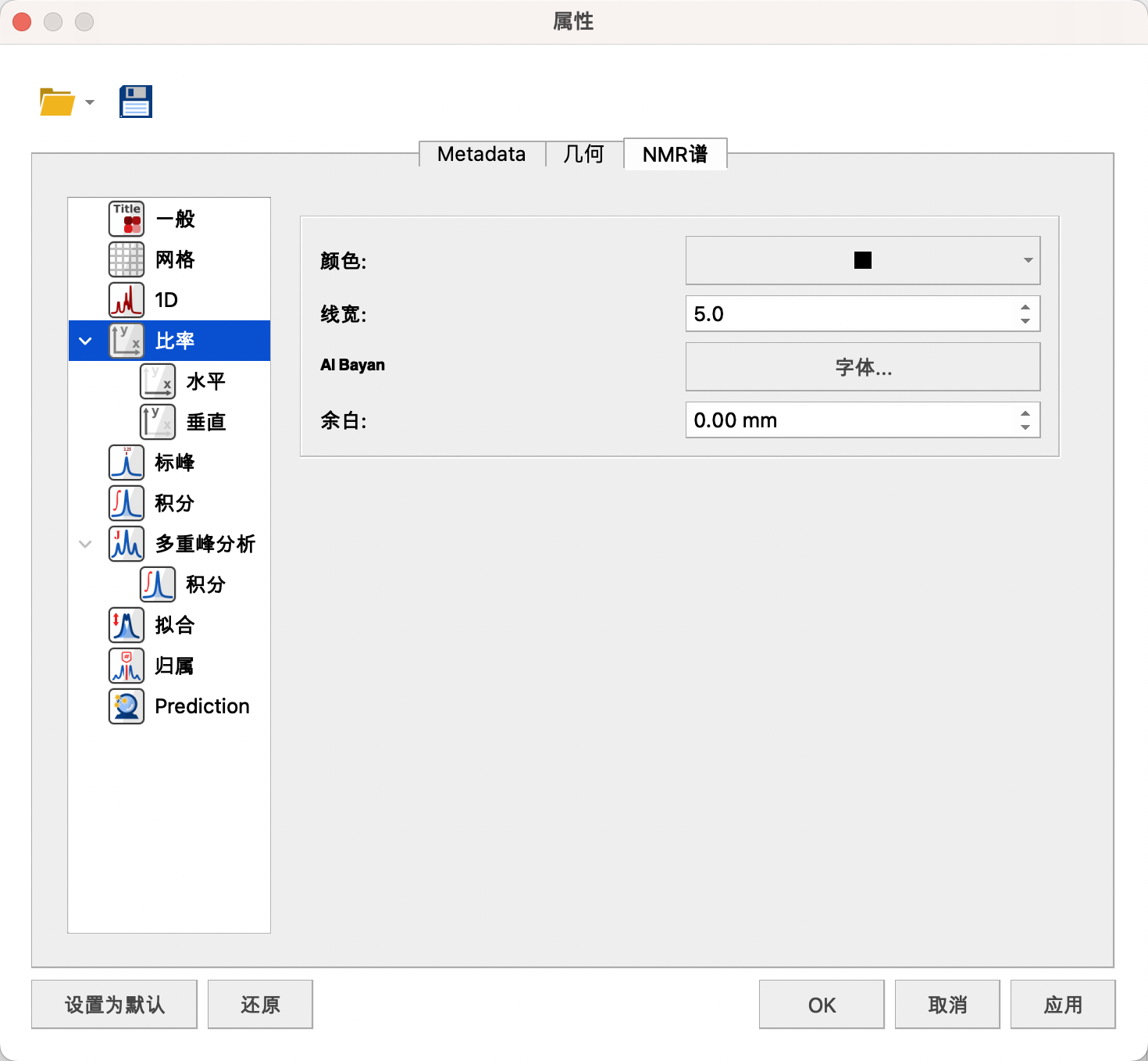Click the 水平 horizontal axis icon
Image resolution: width=1148 pixels, height=1061 pixels.
158,381
